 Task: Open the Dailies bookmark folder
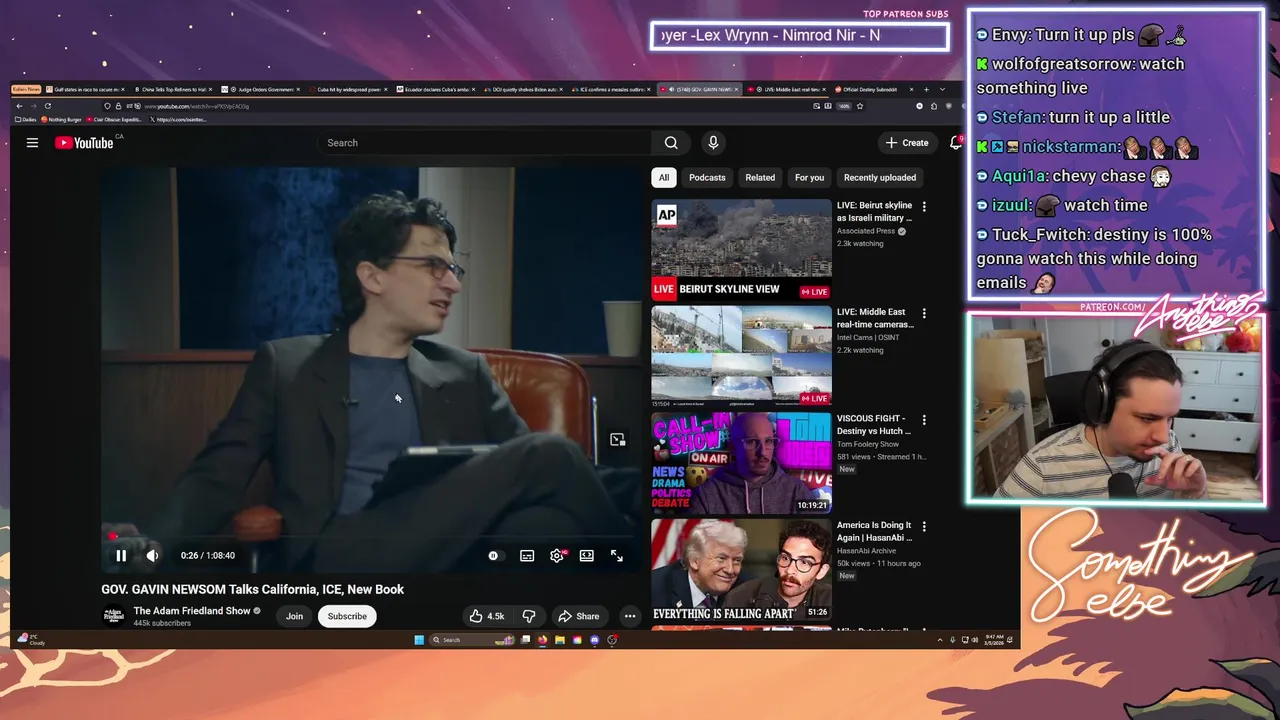25,119
